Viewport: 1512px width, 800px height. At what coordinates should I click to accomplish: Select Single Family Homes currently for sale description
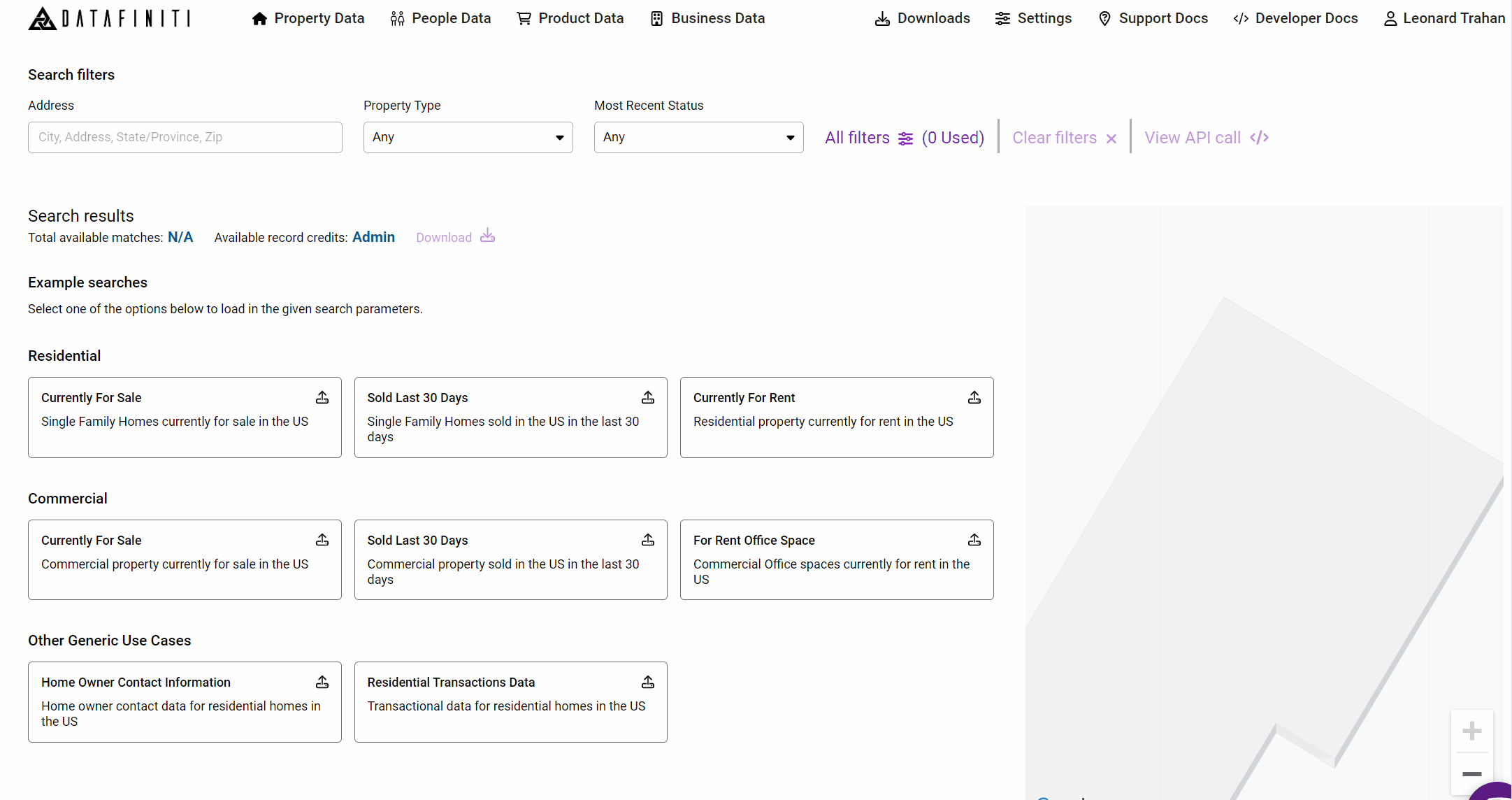click(x=175, y=422)
